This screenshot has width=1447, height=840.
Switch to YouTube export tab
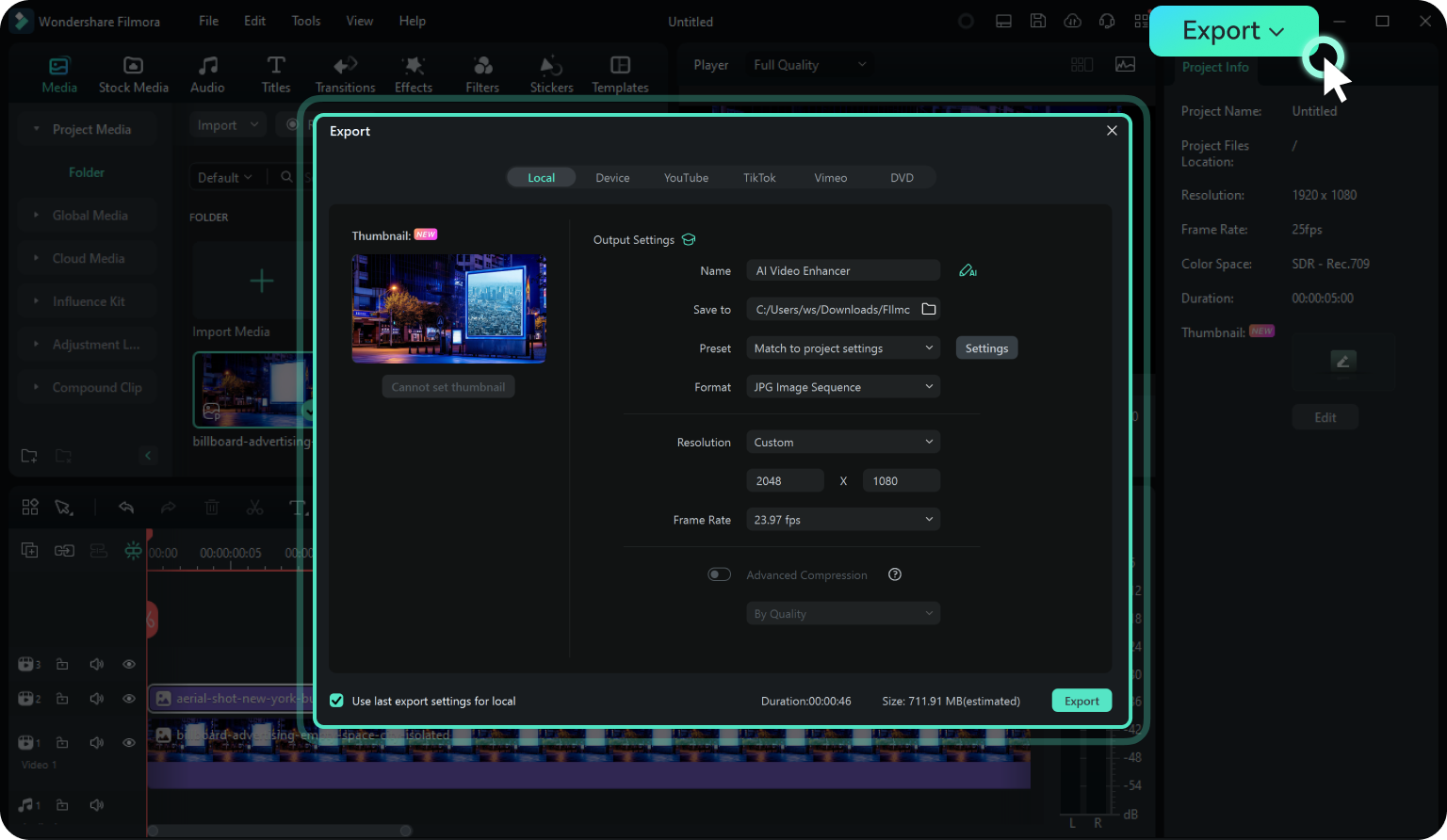[x=686, y=177]
